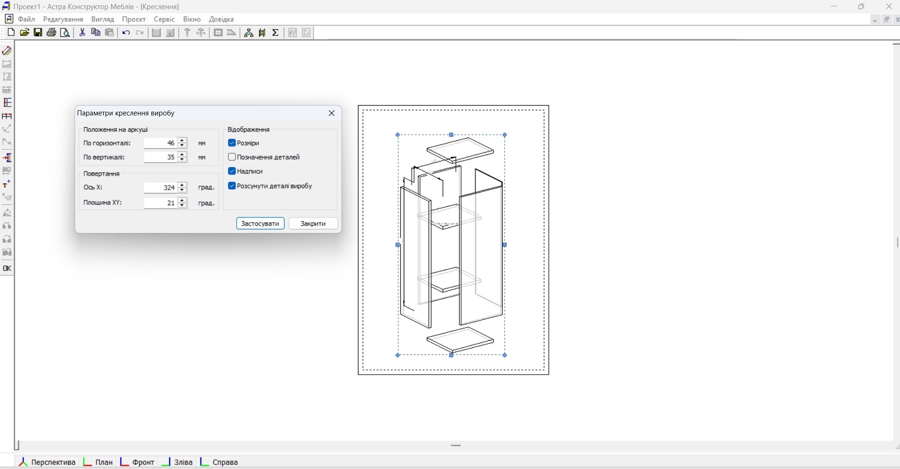
Task: Switch to the Перспектива view tab
Action: tap(47, 462)
